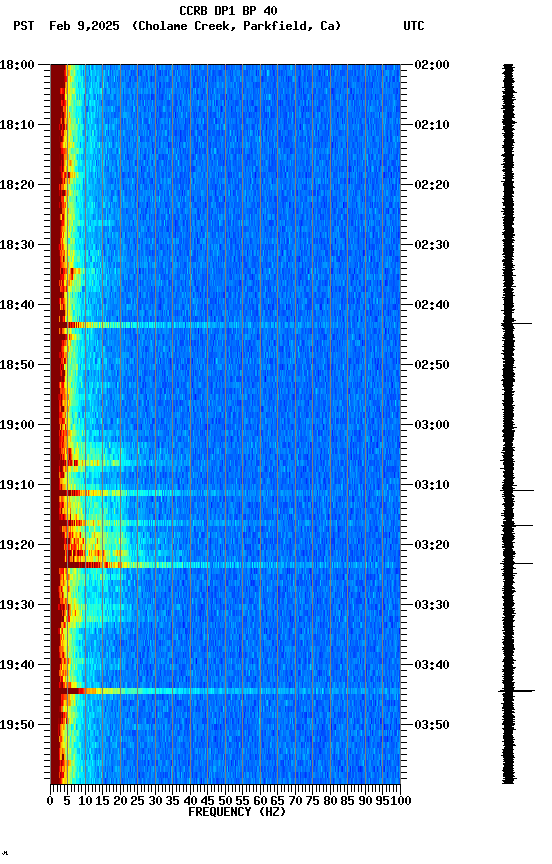Click the broadband event streak near 19:44
Viewport: 552px width, 864px height.
(225, 692)
